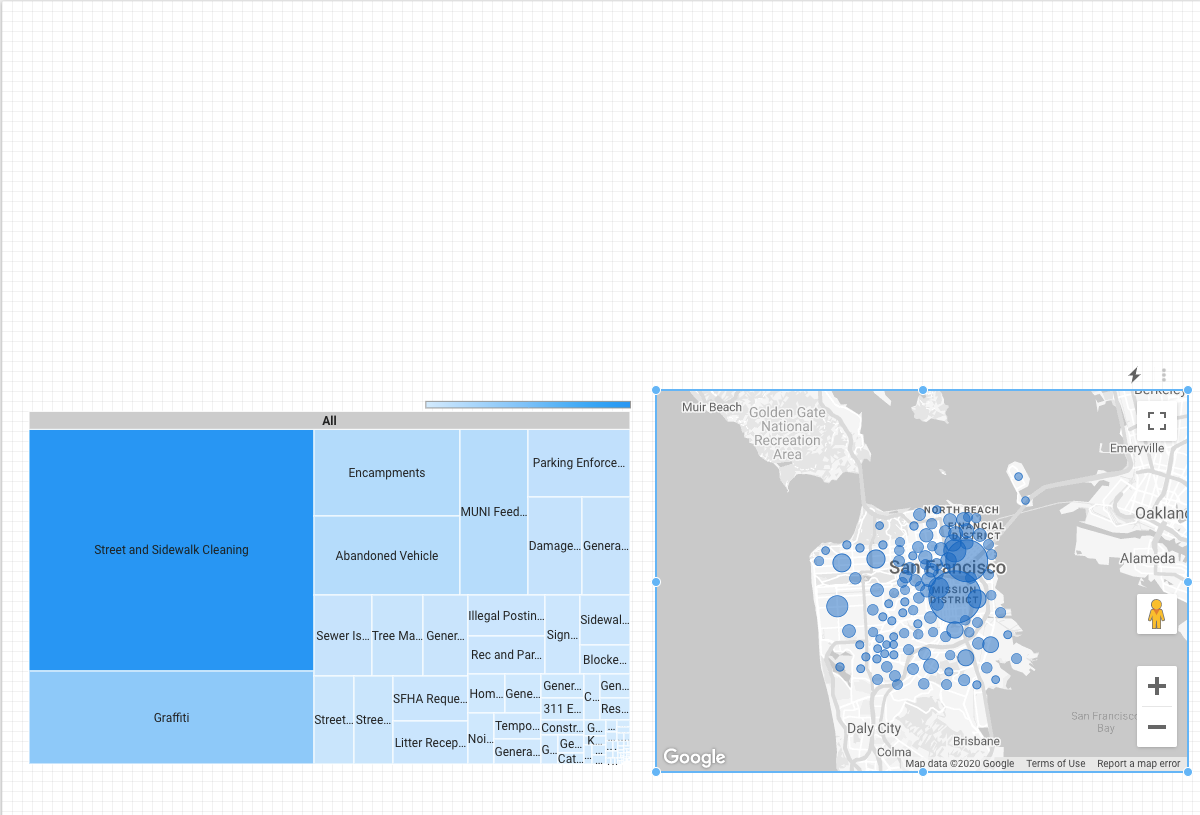The width and height of the screenshot is (1200, 815).
Task: Open the Terms of Use link
Action: tap(1055, 764)
